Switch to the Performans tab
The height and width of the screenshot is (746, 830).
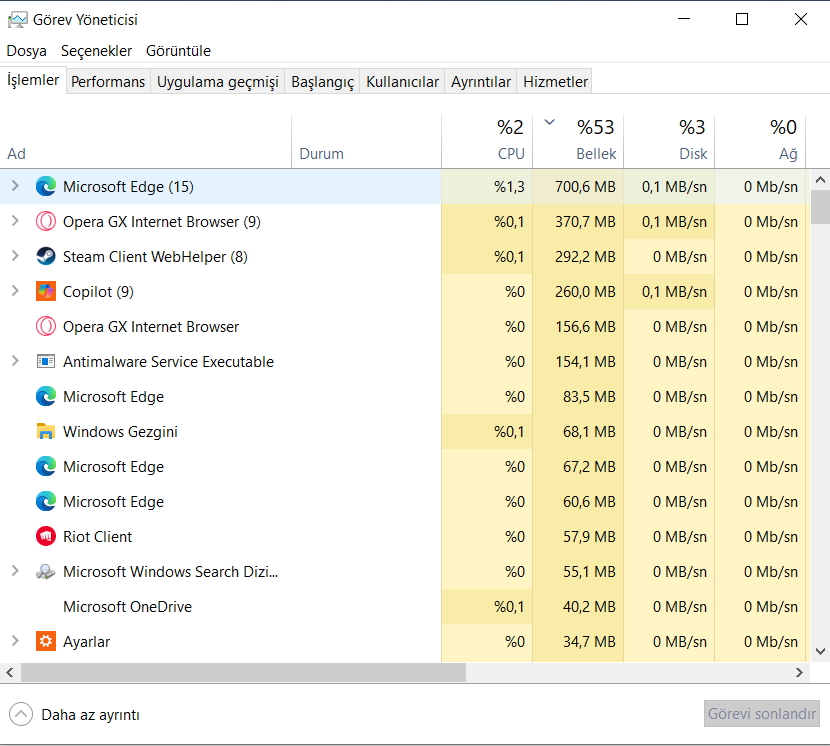point(108,82)
